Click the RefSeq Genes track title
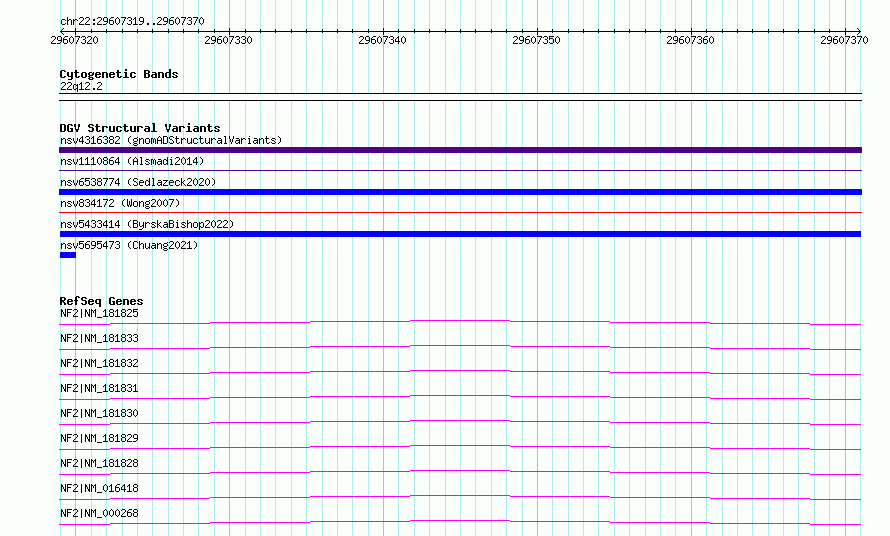The height and width of the screenshot is (536, 890). tap(101, 301)
